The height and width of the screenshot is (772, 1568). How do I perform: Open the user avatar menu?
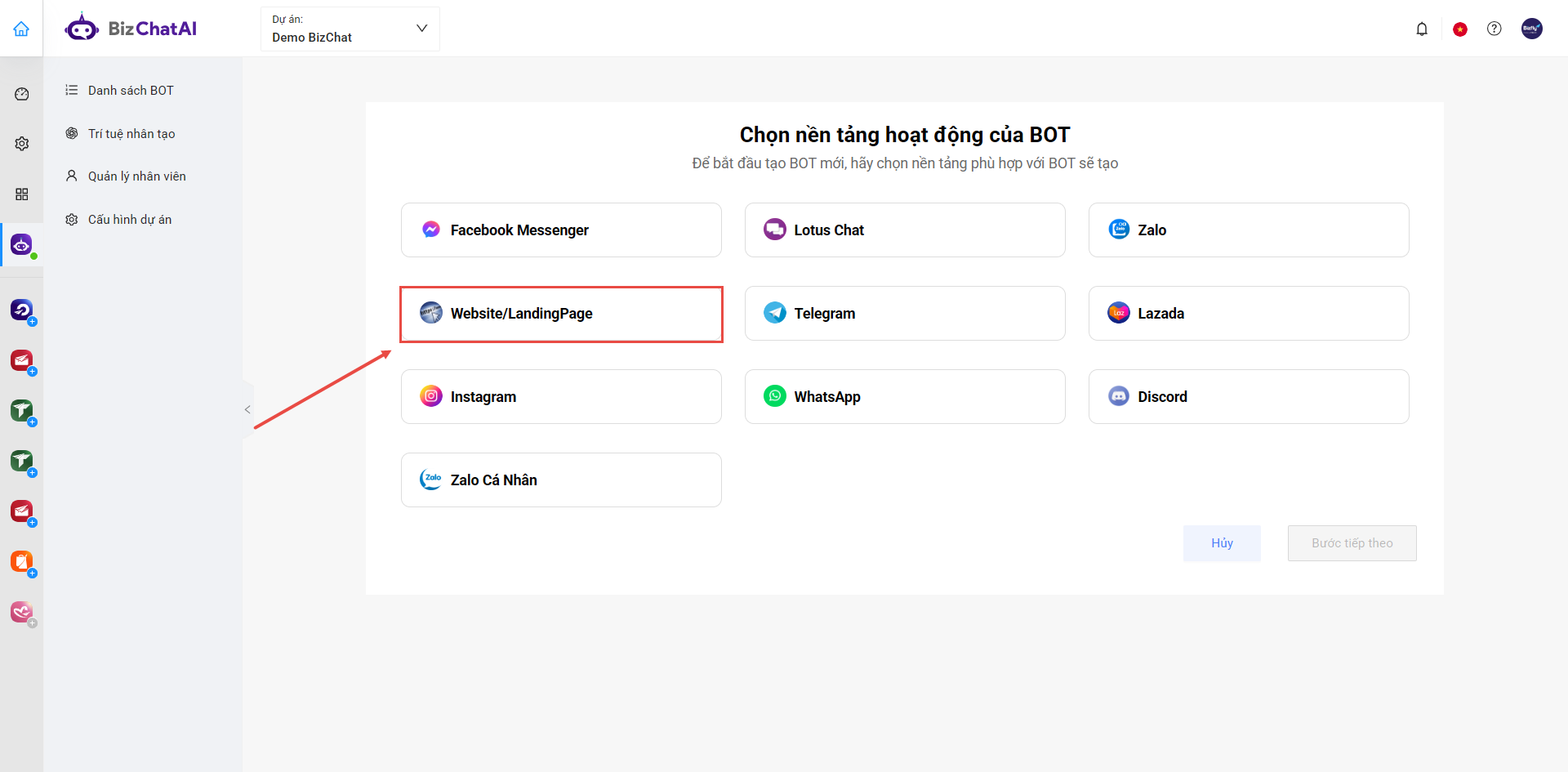[1532, 29]
